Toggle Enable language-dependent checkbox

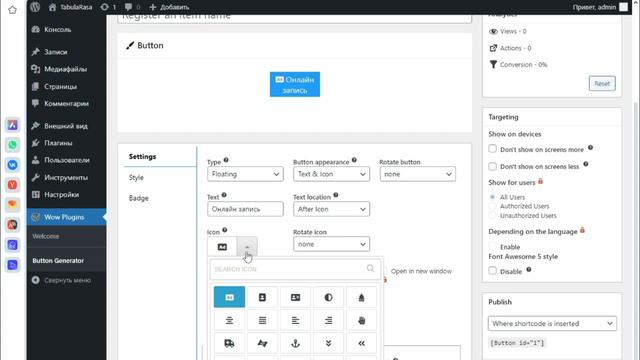click(x=493, y=246)
